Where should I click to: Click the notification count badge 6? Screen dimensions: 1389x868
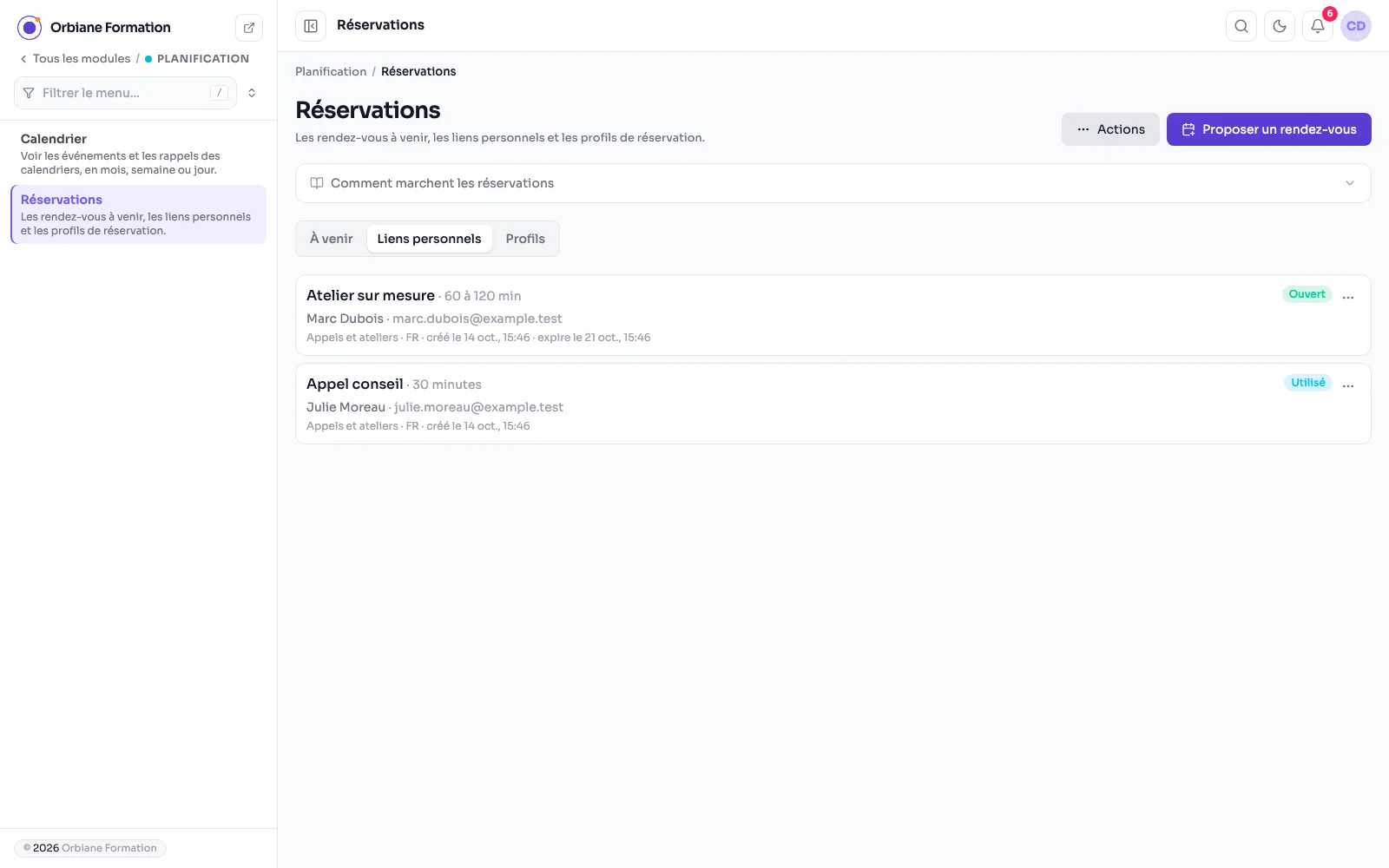tap(1330, 14)
